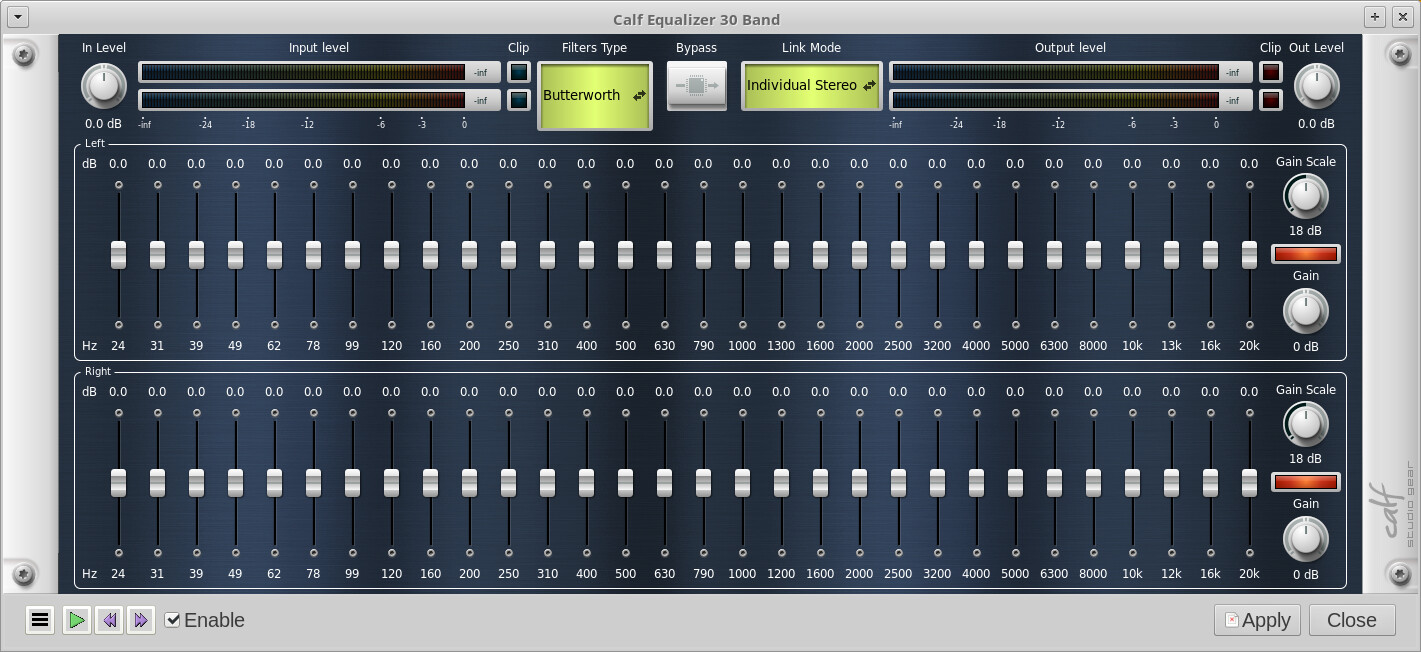
Task: Click the upper output Clip indicator
Action: [1270, 72]
